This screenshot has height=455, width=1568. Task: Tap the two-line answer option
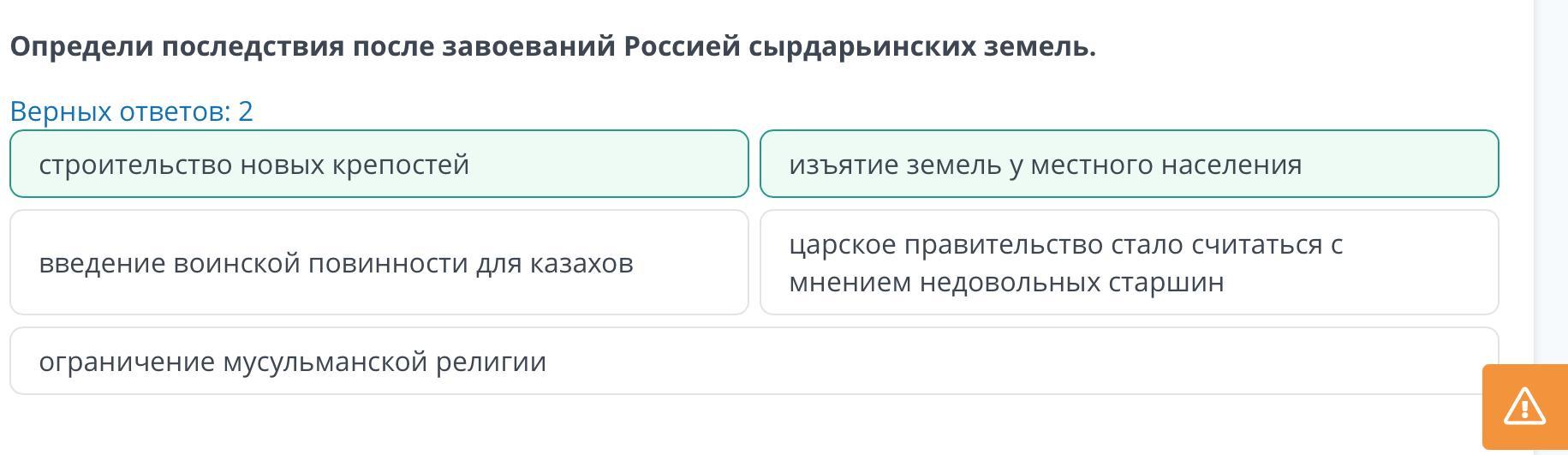pos(1129,262)
